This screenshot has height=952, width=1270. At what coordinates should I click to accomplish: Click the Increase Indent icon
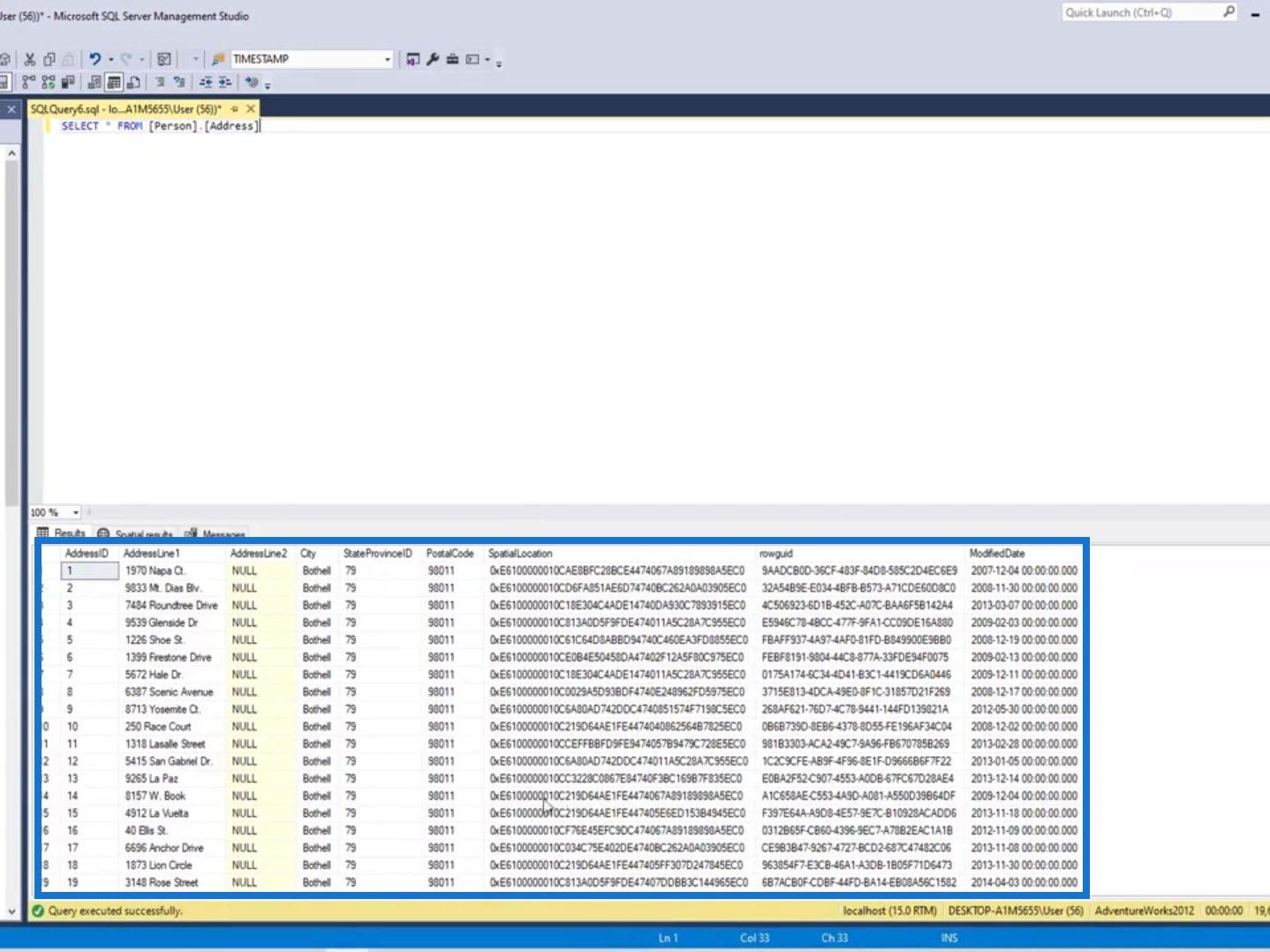pos(224,82)
